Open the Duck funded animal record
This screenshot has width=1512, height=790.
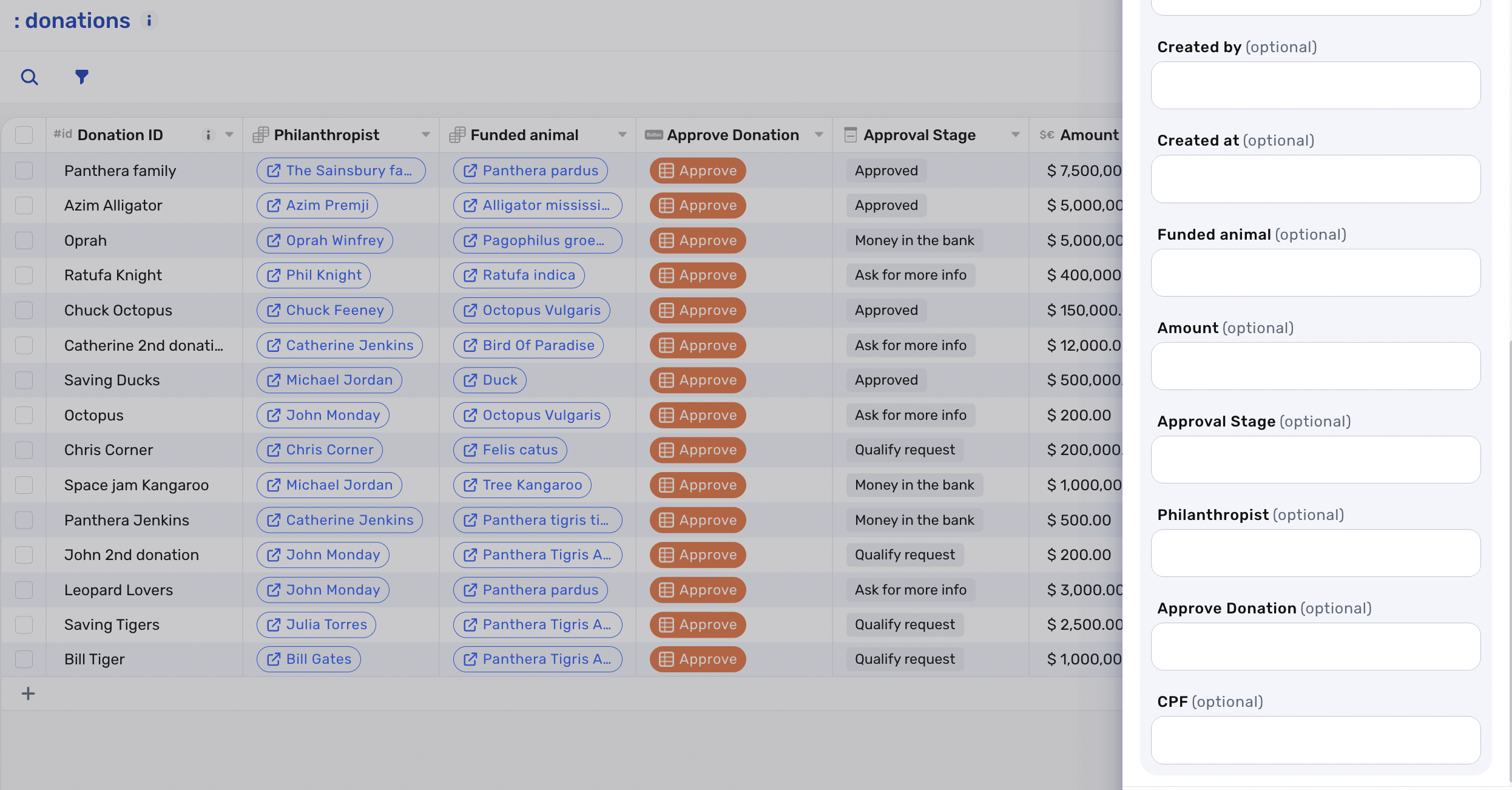490,380
